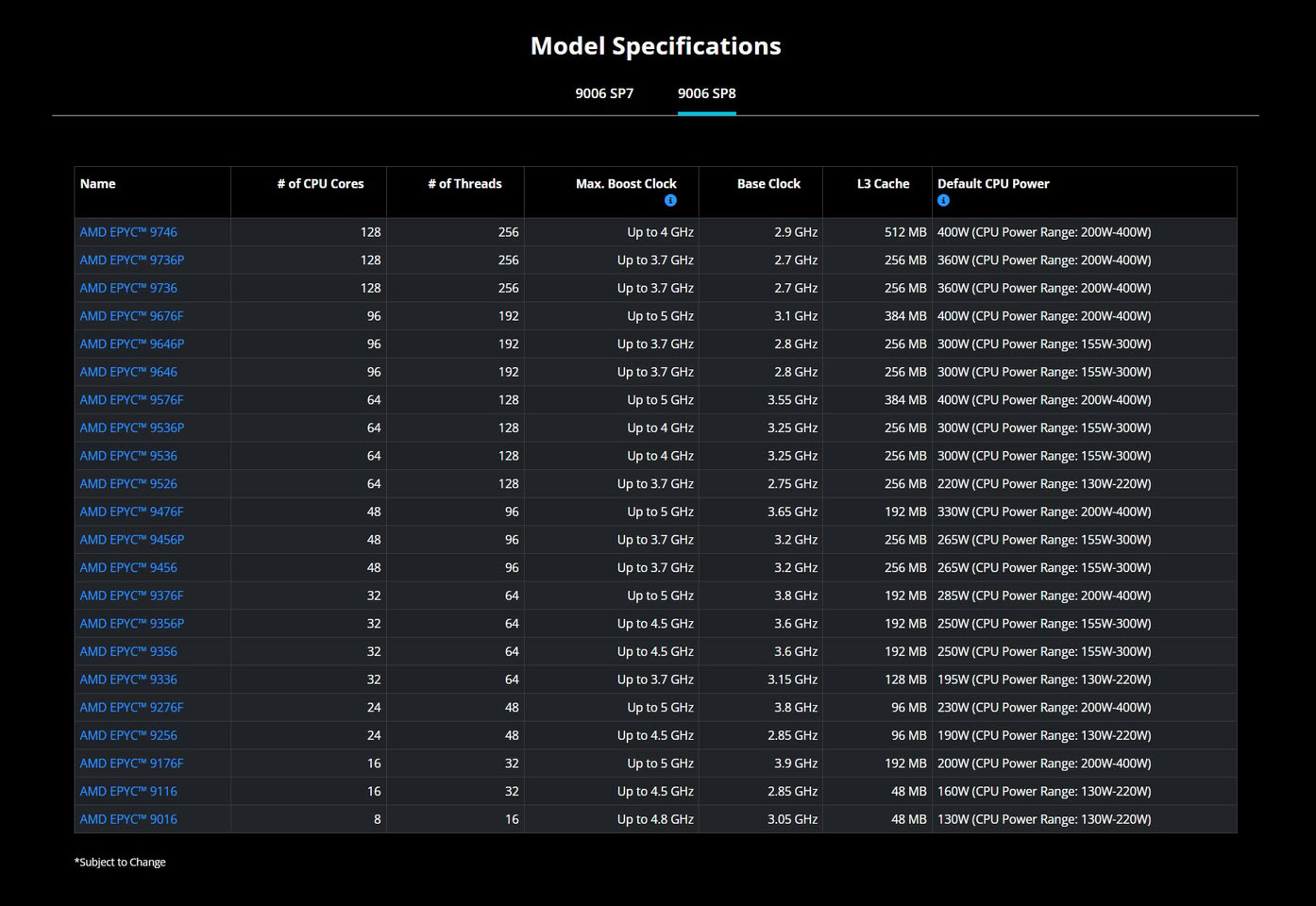
Task: Click the Max. Boost Clock info icon
Action: 670,200
